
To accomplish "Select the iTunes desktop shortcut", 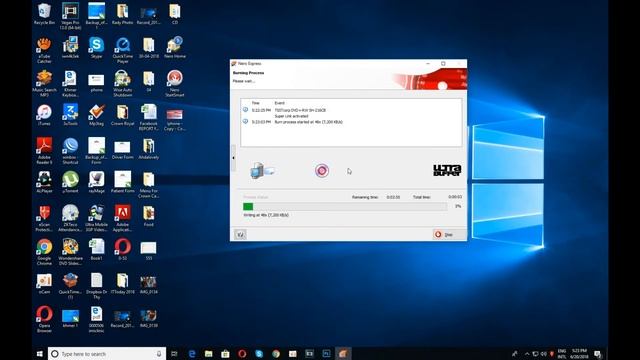I will click(x=44, y=115).
